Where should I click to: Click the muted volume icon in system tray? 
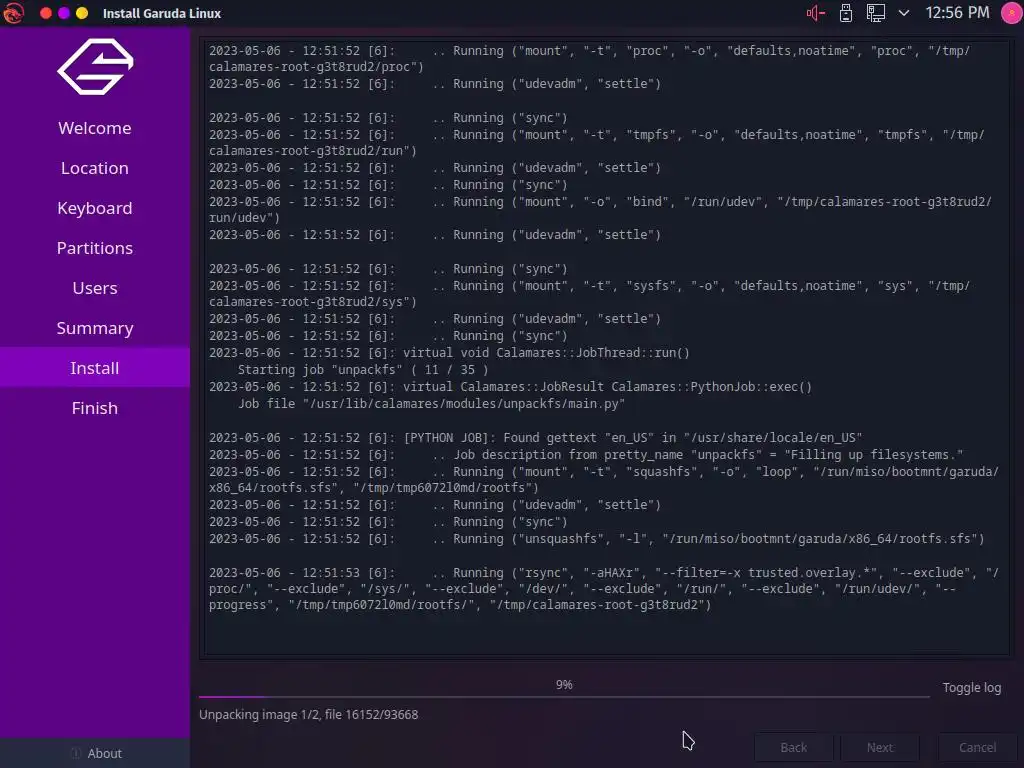816,13
